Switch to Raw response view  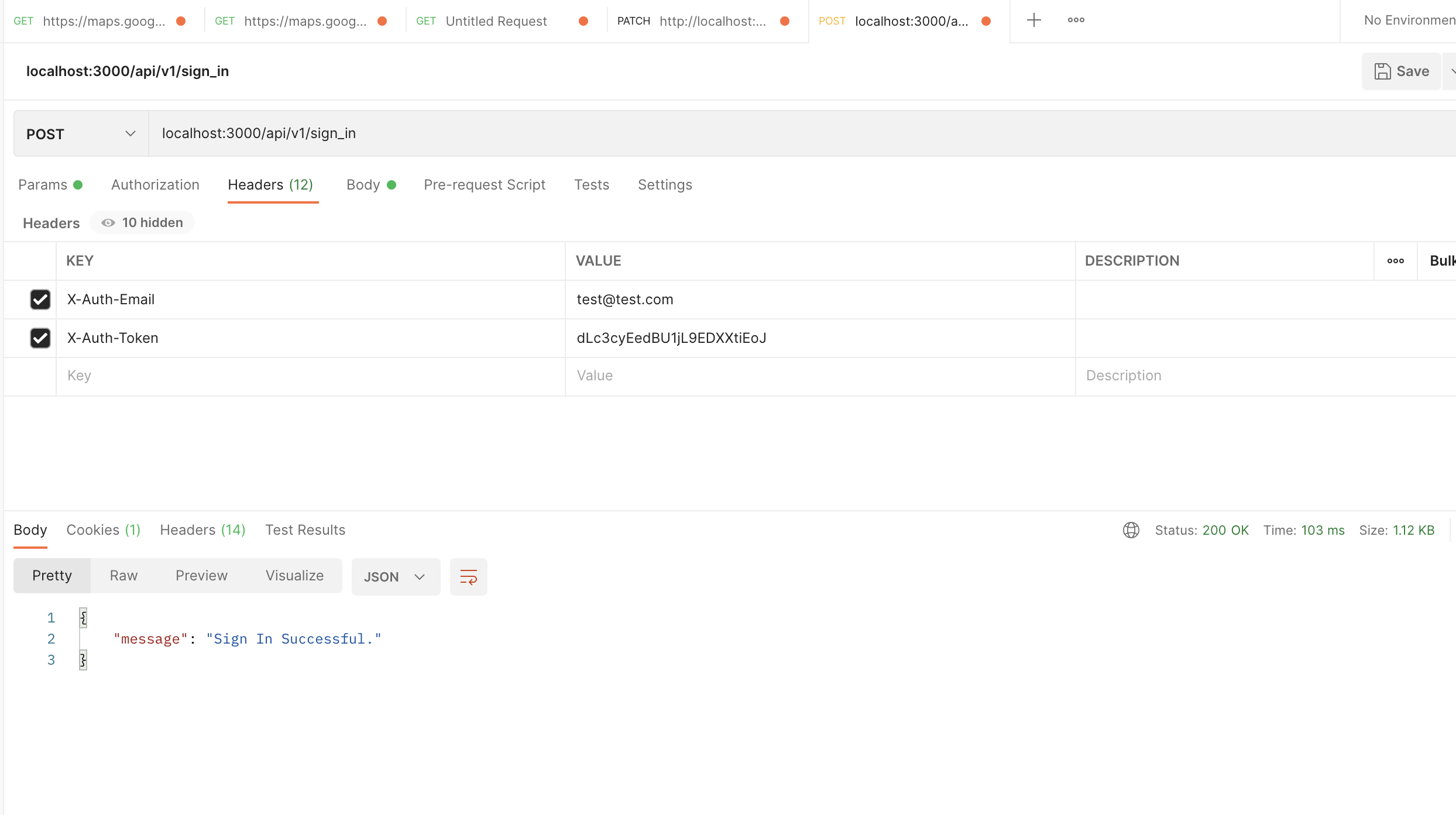(123, 575)
